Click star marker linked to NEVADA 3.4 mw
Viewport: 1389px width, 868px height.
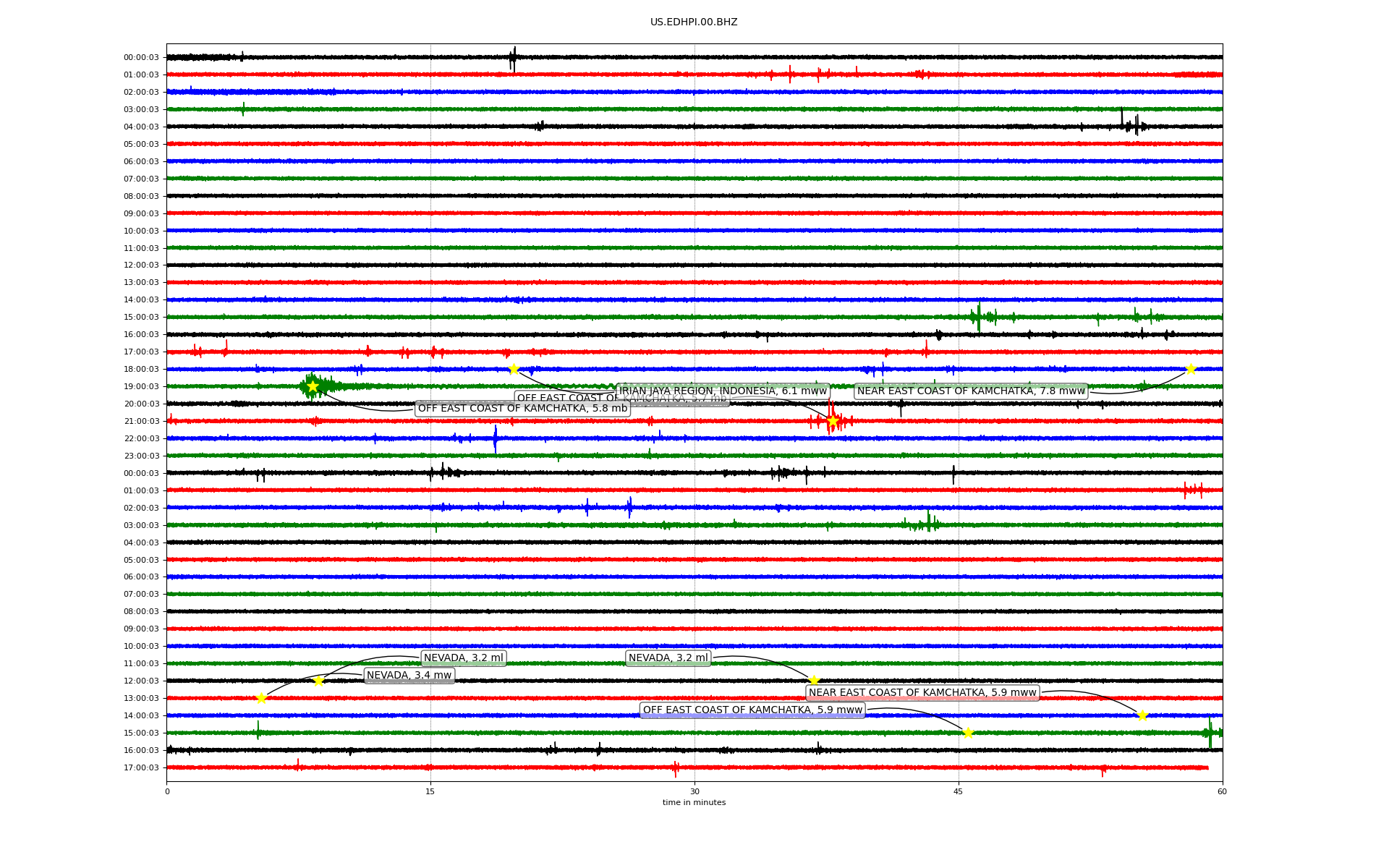(261, 698)
